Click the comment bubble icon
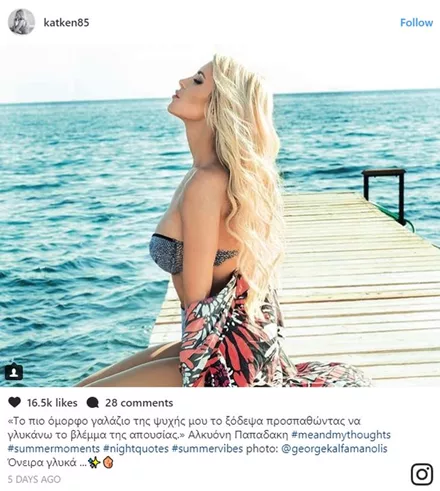 click(92, 403)
